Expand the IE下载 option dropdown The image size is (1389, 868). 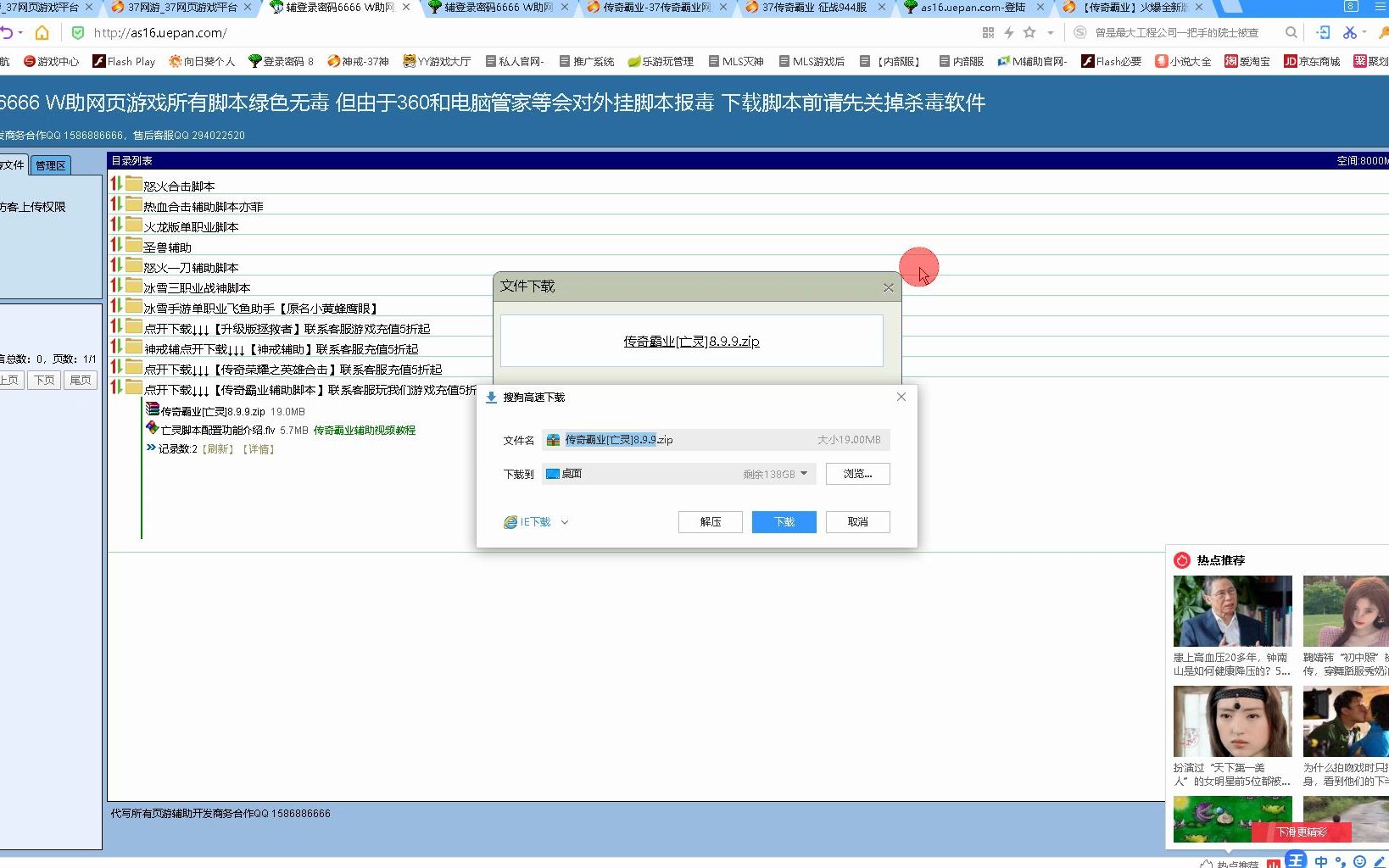(565, 522)
